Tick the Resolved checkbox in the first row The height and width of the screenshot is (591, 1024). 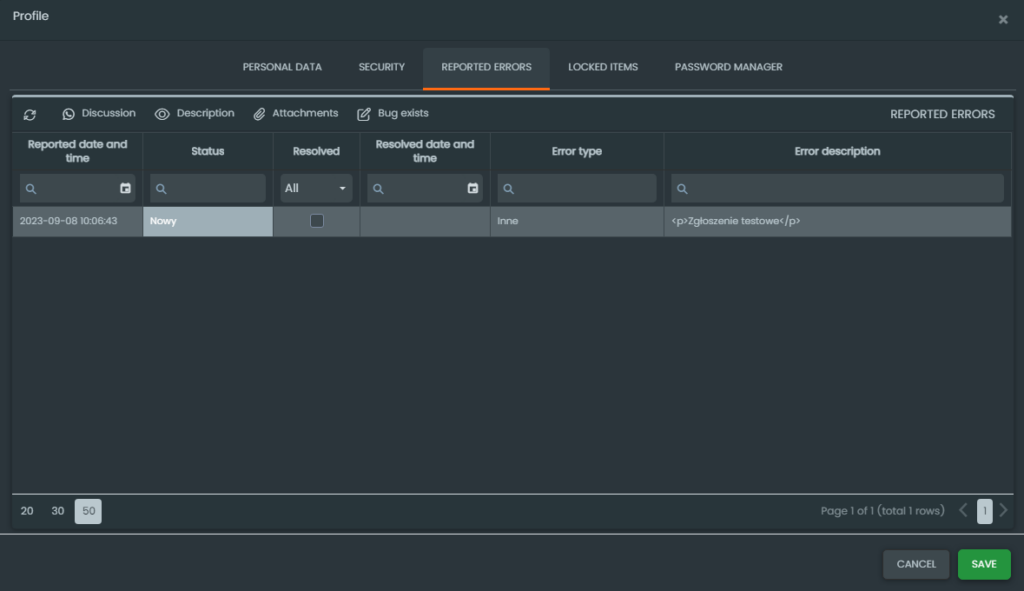pos(317,221)
